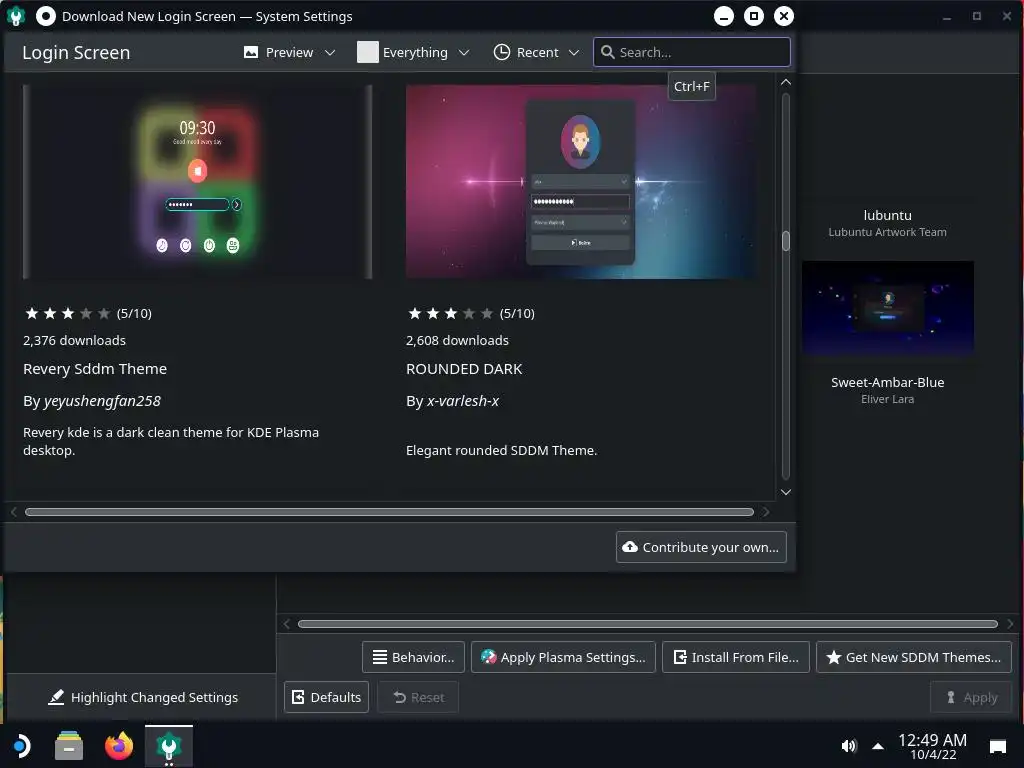Click the highlighter pen icon
This screenshot has height=768, width=1024.
click(56, 697)
